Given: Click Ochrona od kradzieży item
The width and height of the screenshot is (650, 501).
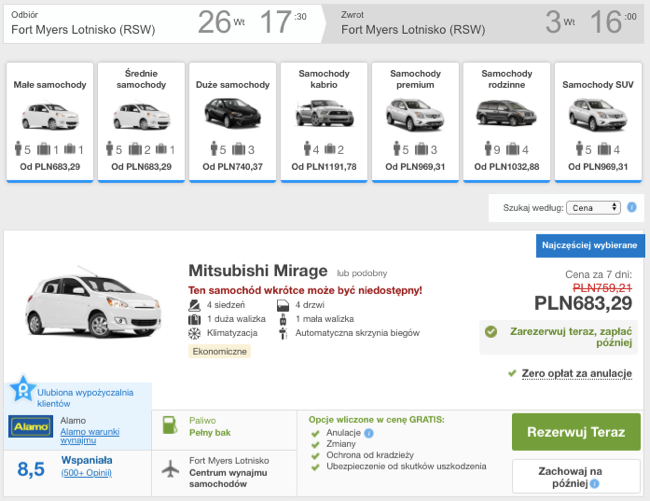Looking at the screenshot, I should tap(370, 455).
